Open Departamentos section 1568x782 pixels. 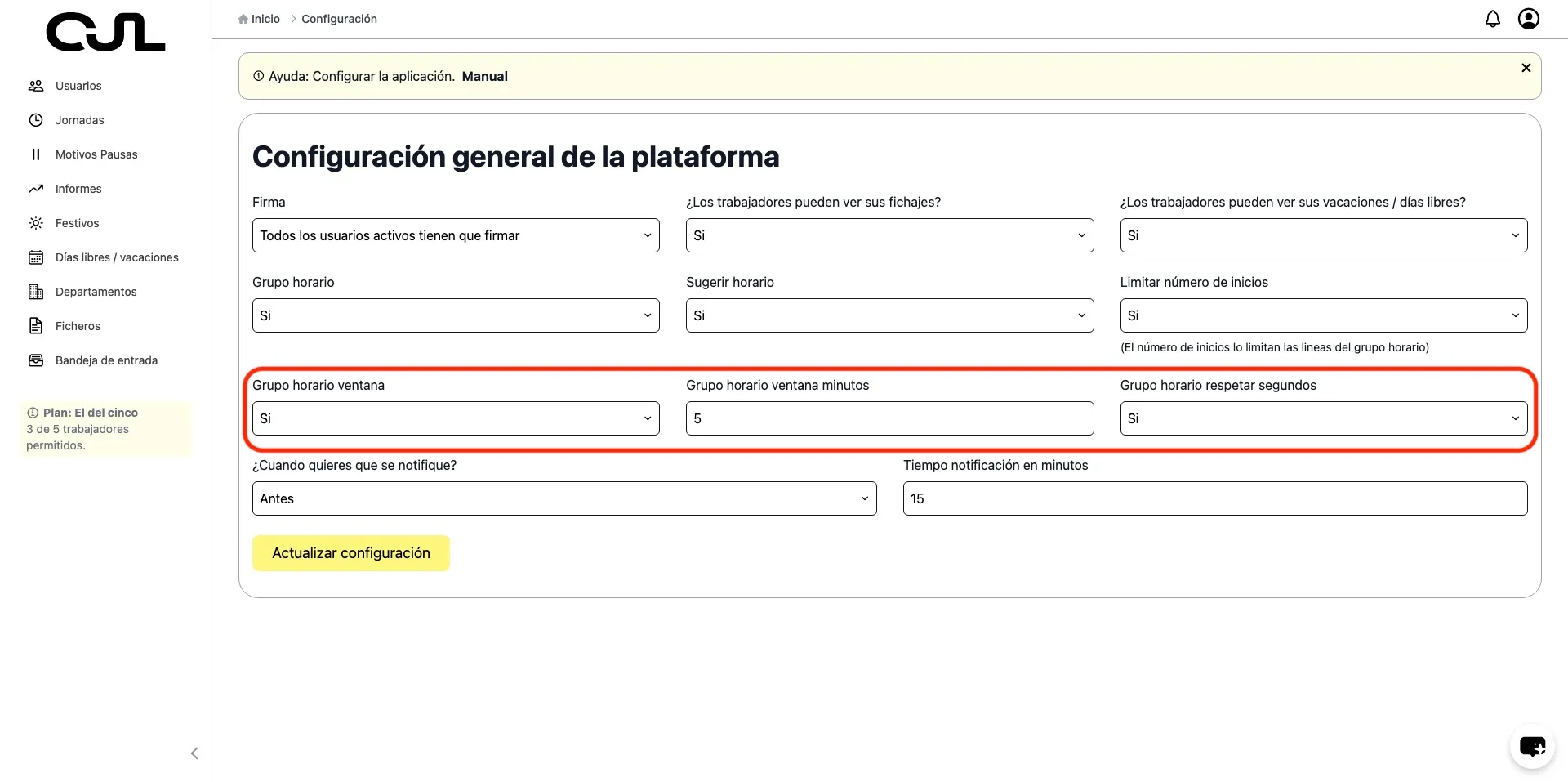96,292
